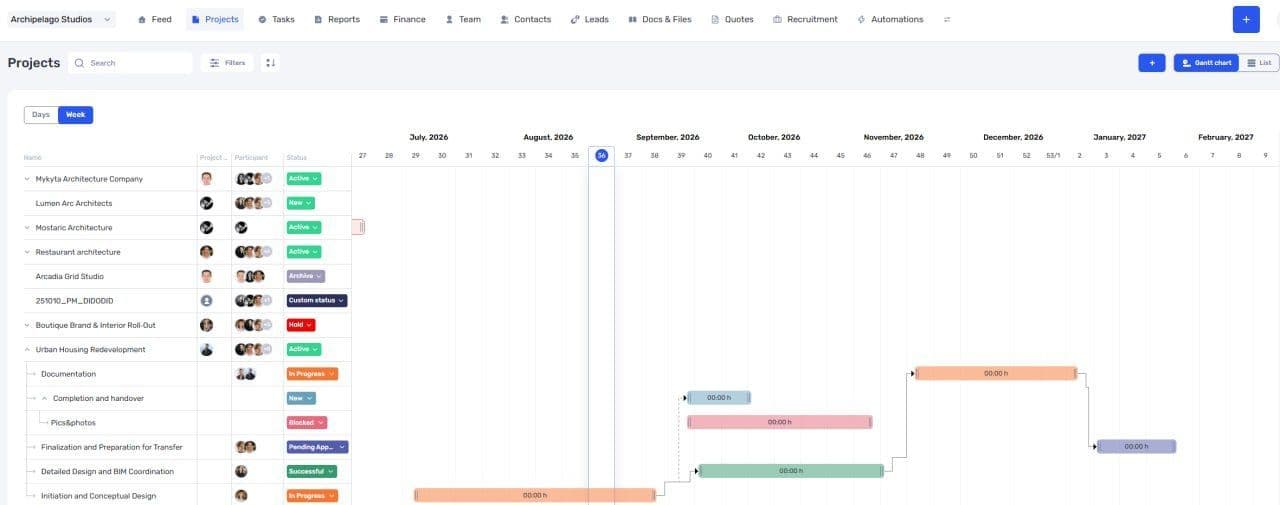
Task: Expand Restaurant architecture project
Action: [27, 252]
